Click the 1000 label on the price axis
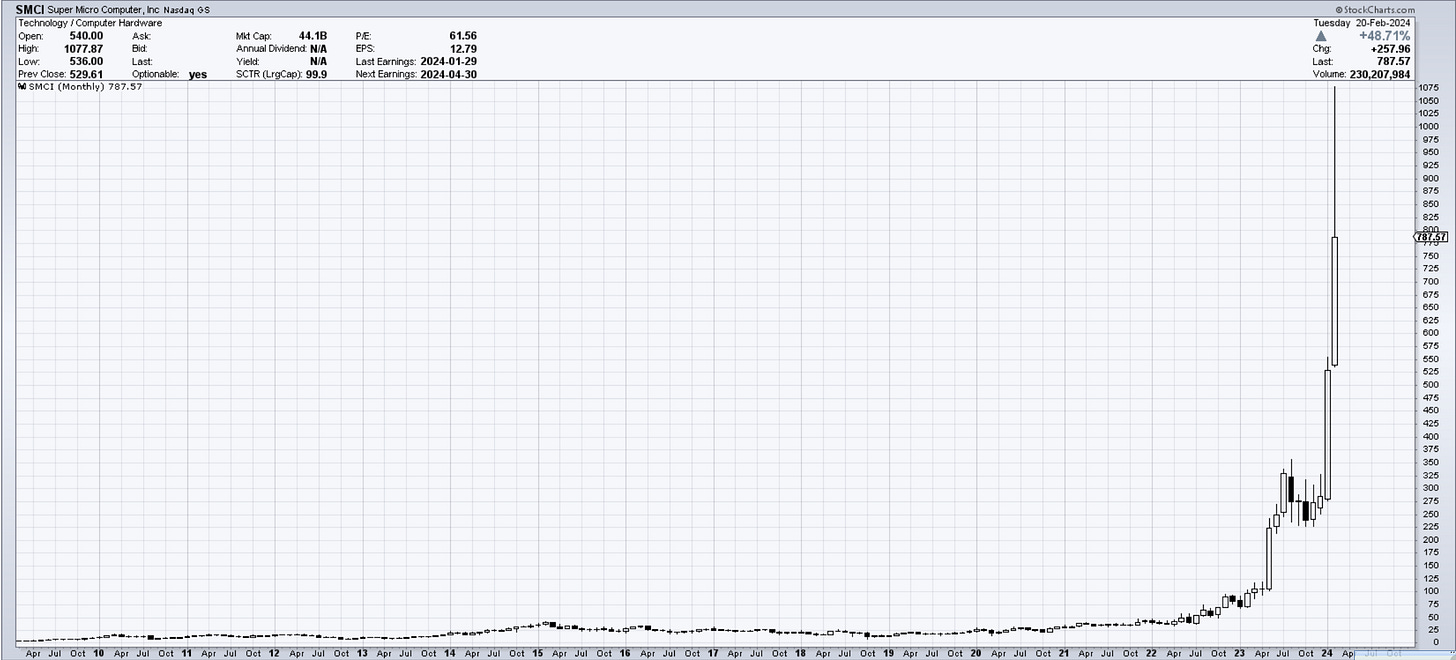1456x660 pixels. pos(1429,127)
